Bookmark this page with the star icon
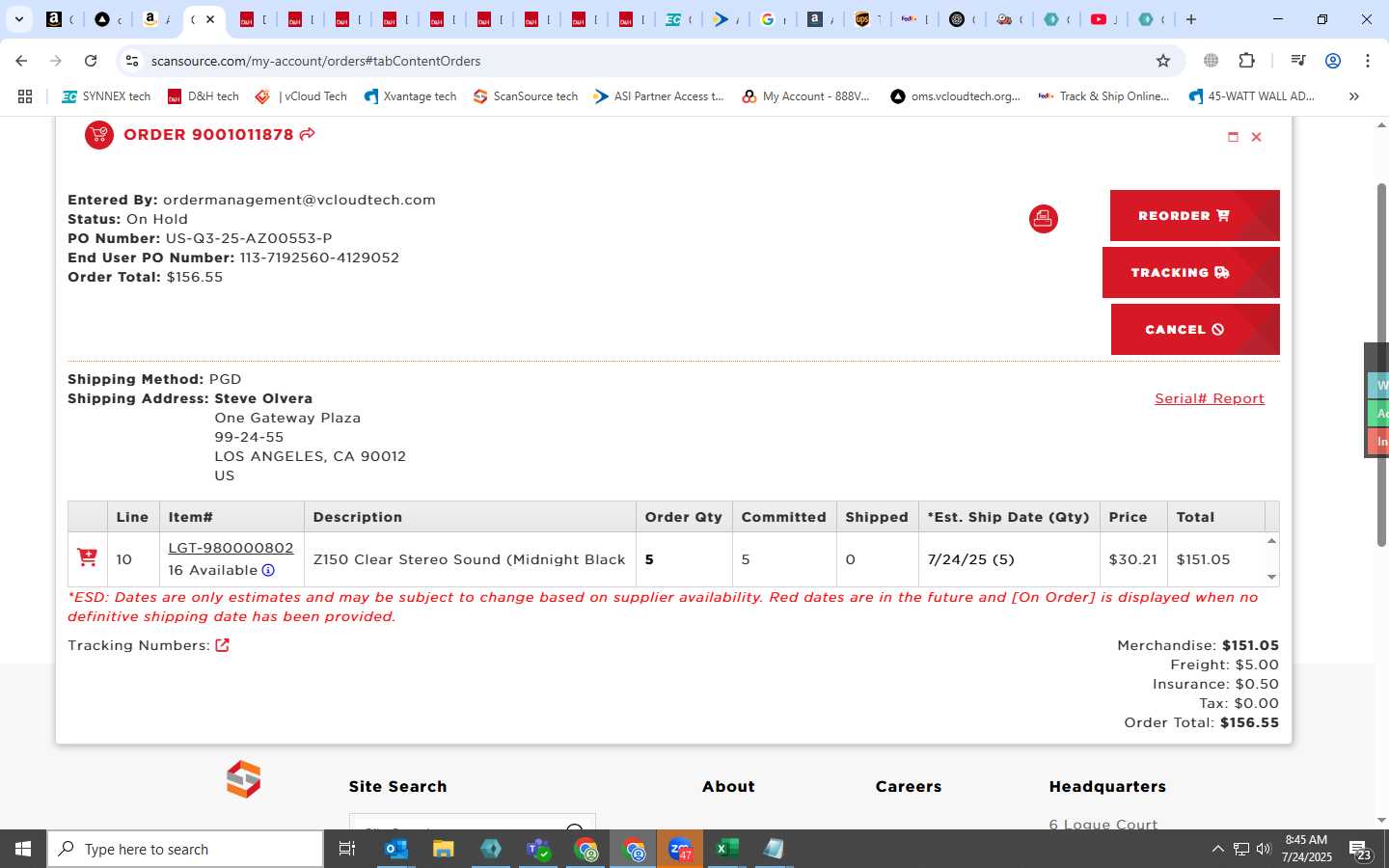The image size is (1389, 868). 1163,61
